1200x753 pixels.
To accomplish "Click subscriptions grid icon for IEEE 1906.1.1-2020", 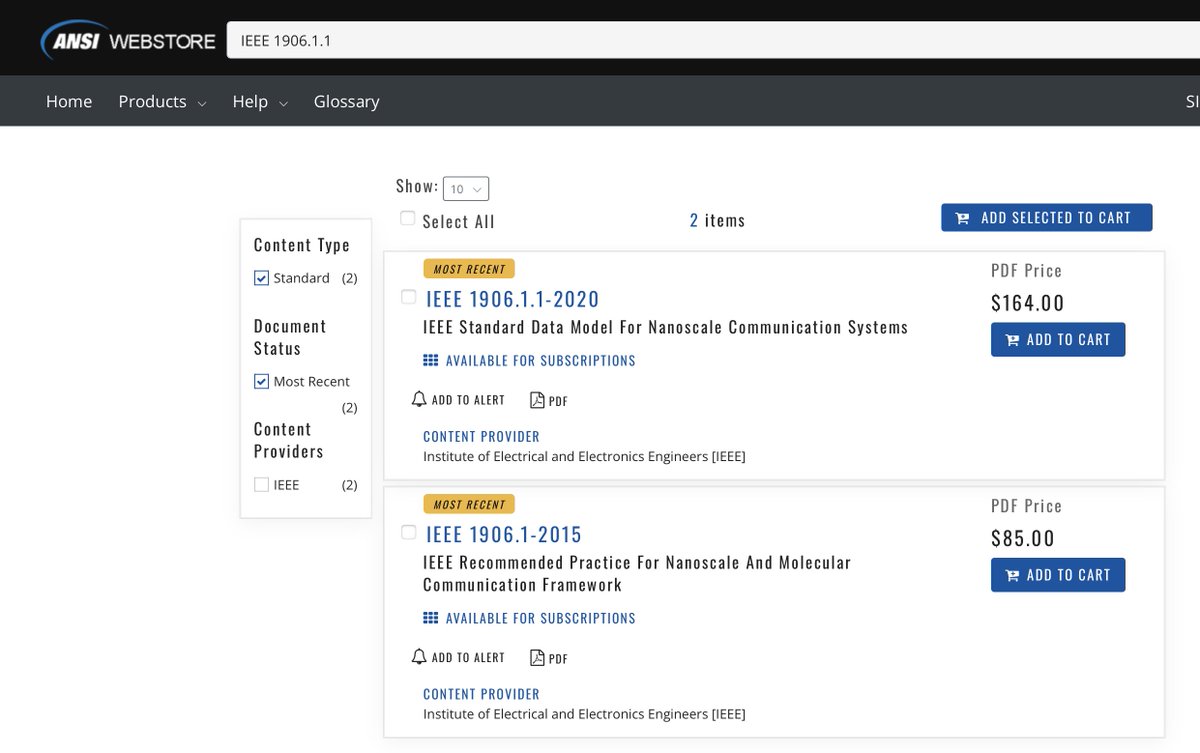I will (431, 360).
